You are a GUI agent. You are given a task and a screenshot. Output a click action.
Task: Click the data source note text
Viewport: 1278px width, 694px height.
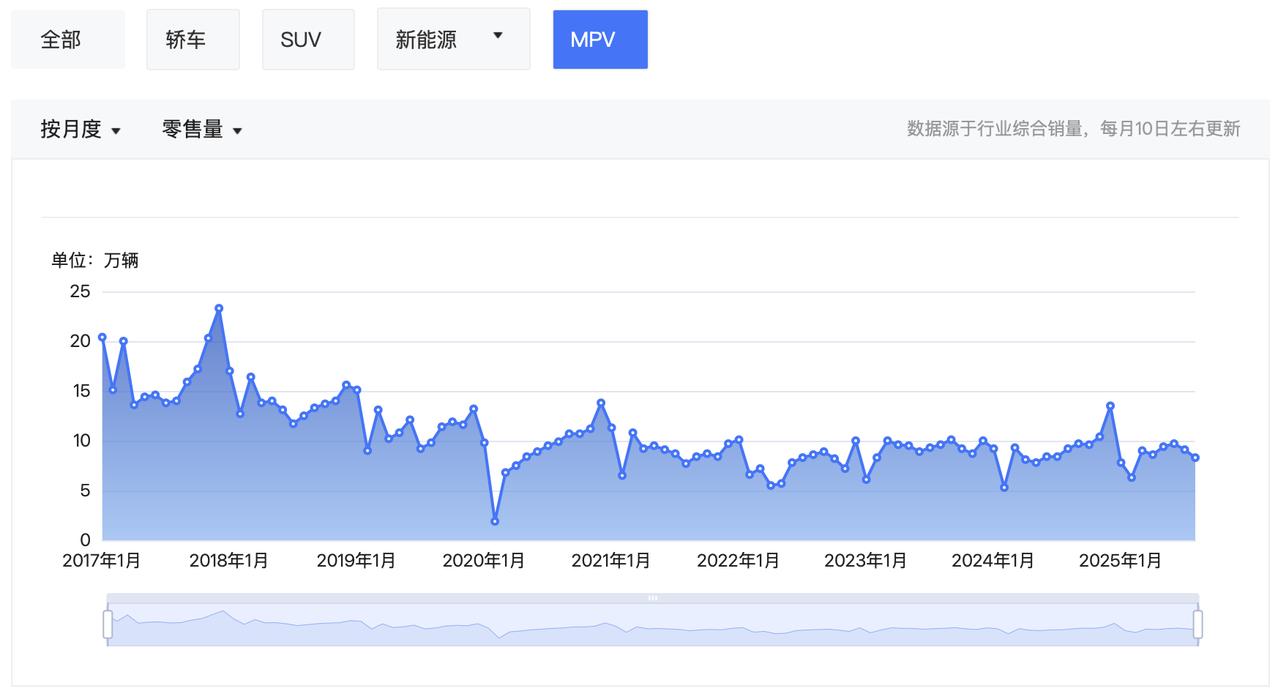tap(1073, 129)
